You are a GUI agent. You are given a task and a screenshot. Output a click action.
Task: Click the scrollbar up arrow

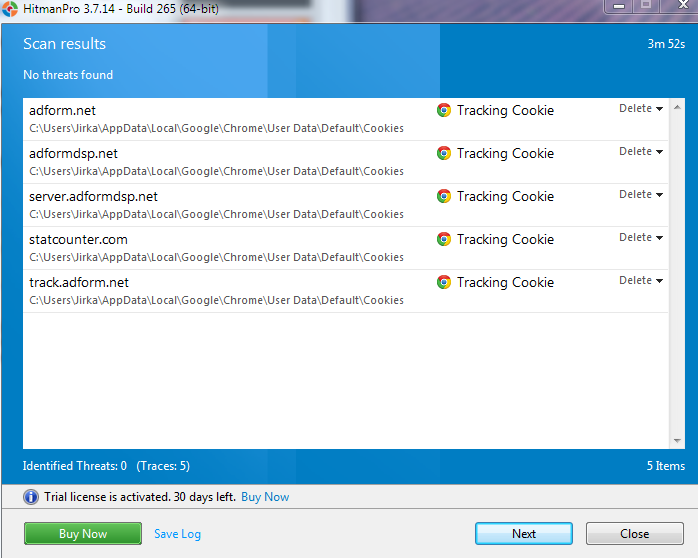pos(677,107)
